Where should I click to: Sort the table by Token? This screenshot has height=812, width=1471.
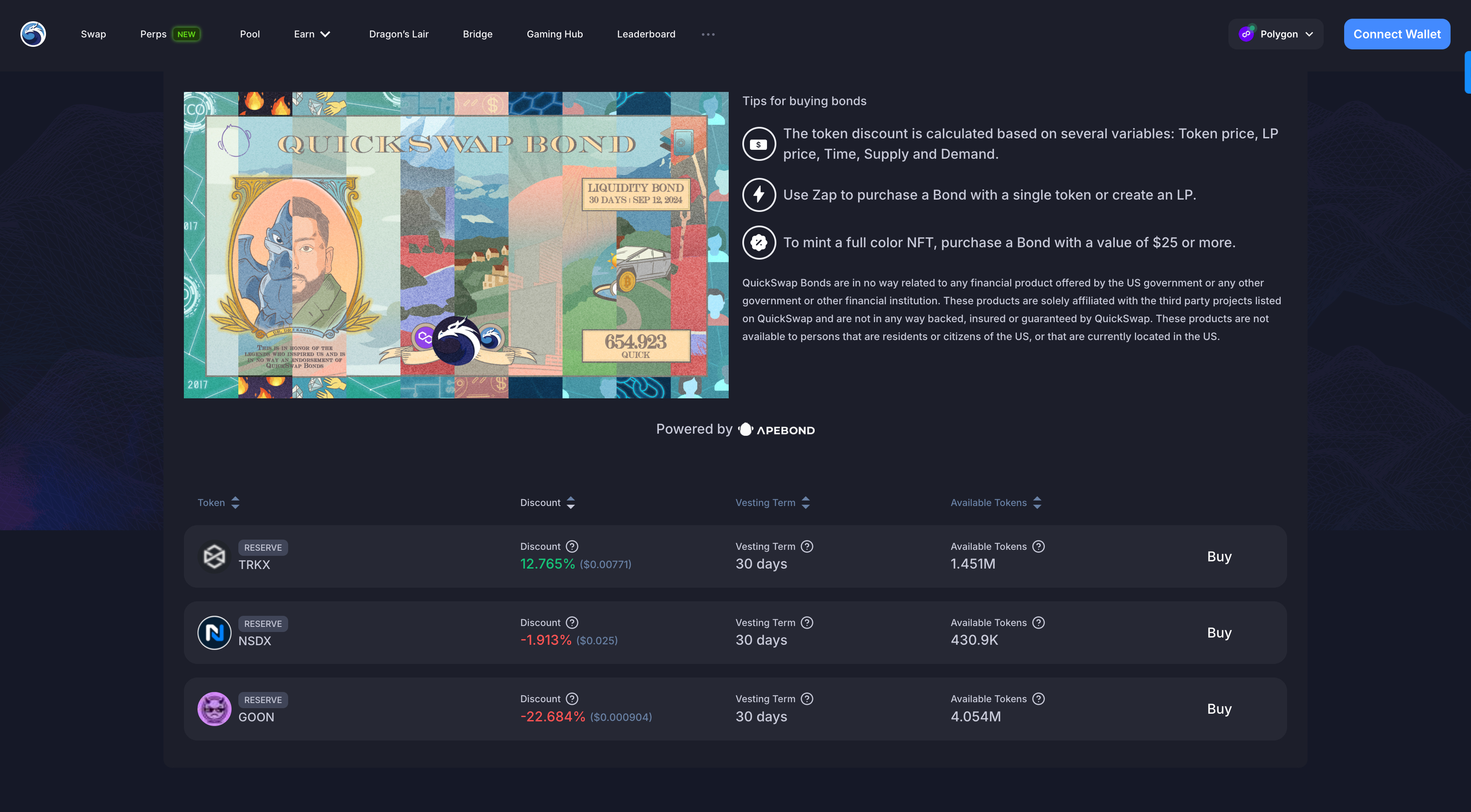click(x=219, y=503)
